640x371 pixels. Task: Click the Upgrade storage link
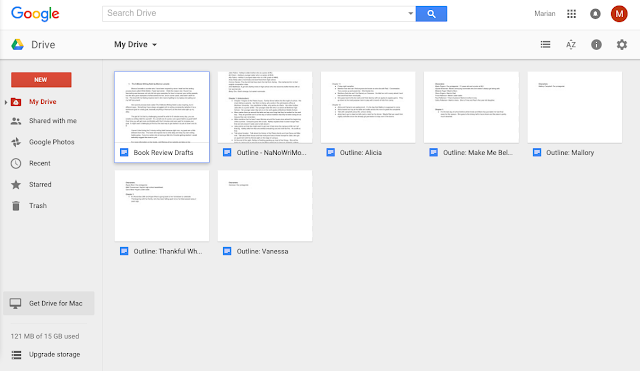click(x=55, y=355)
